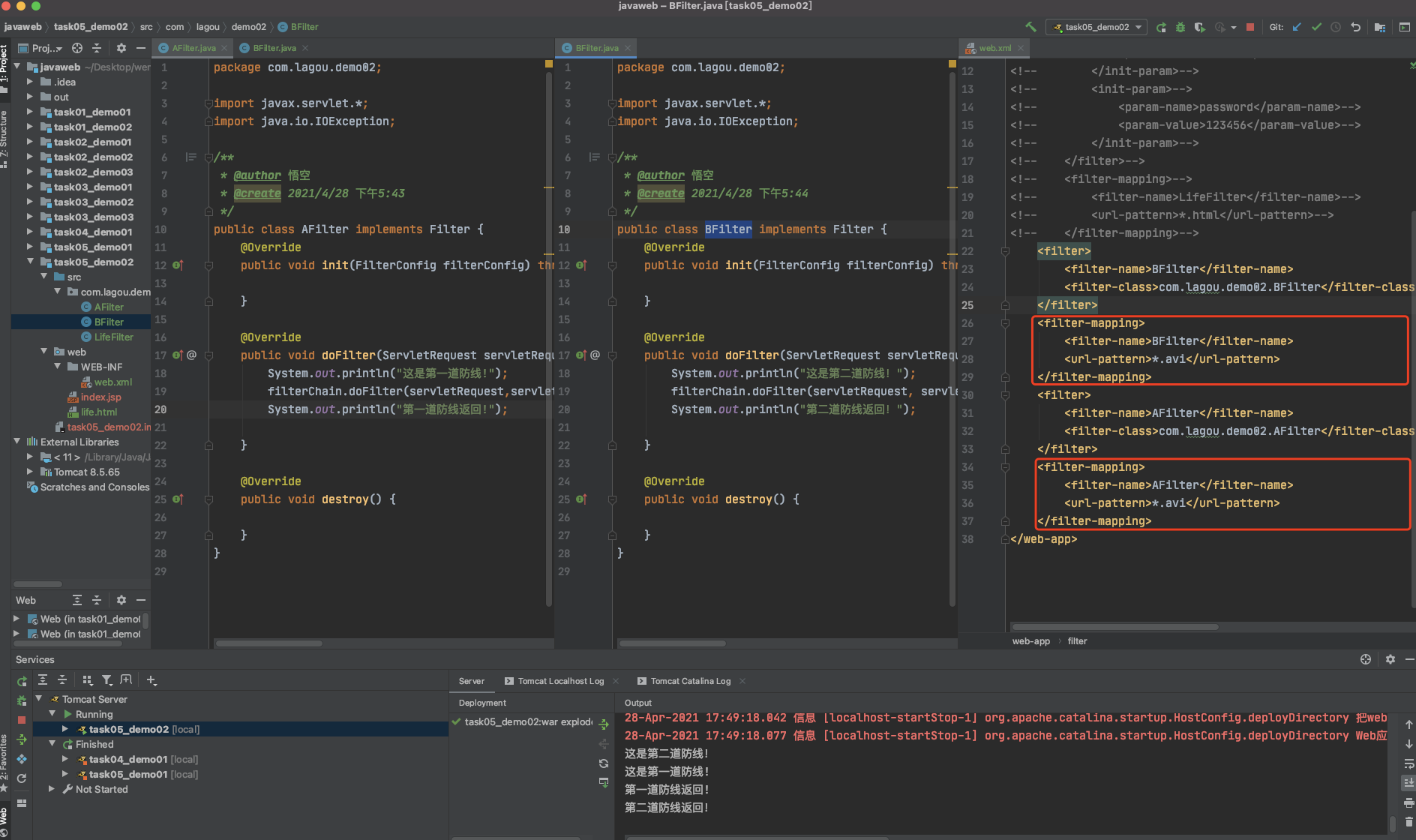1416x840 pixels.
Task: Click the Git Commit green checkmark
Action: [x=1316, y=27]
